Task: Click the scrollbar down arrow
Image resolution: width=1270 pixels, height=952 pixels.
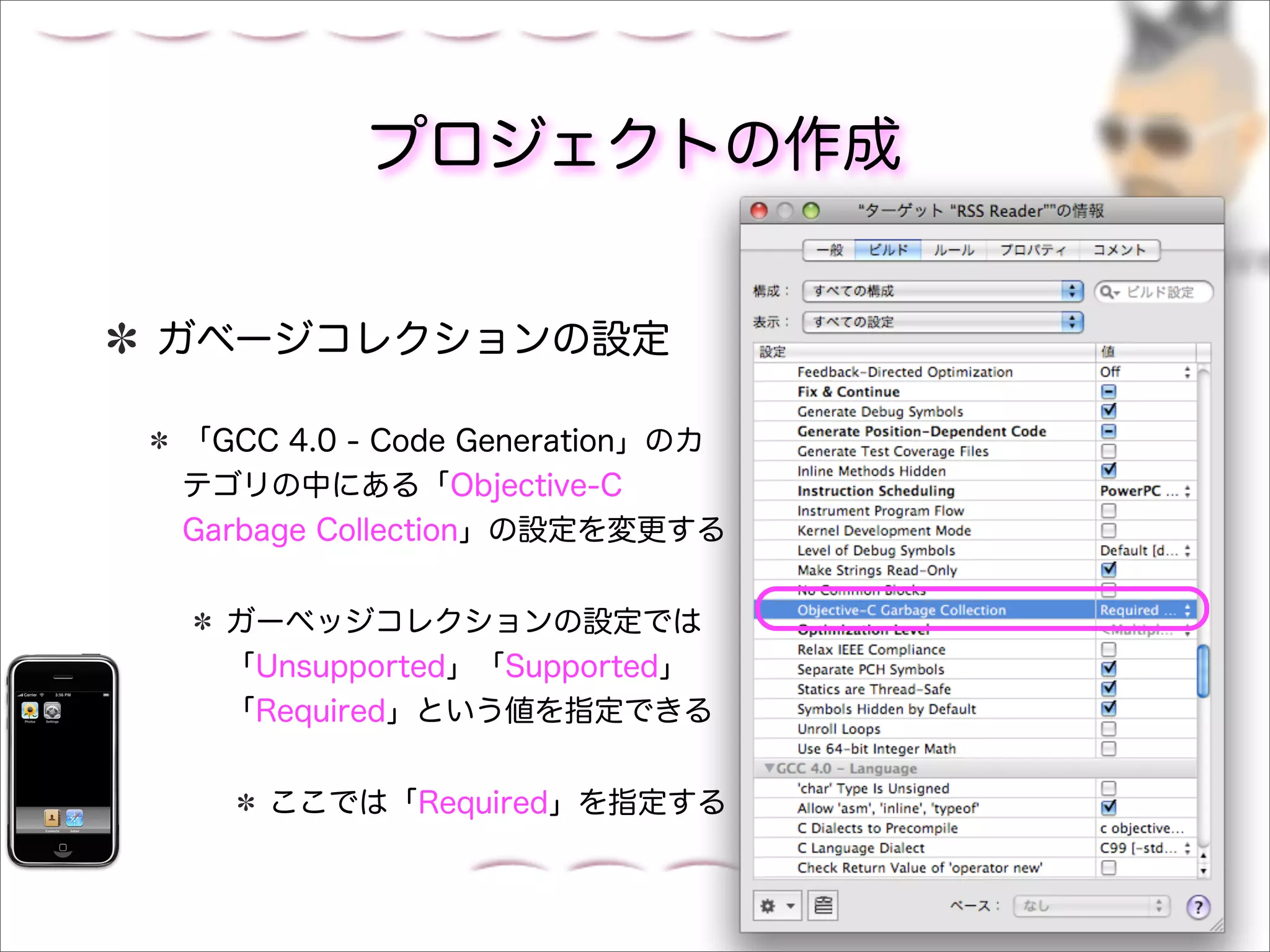Action: click(x=1203, y=871)
